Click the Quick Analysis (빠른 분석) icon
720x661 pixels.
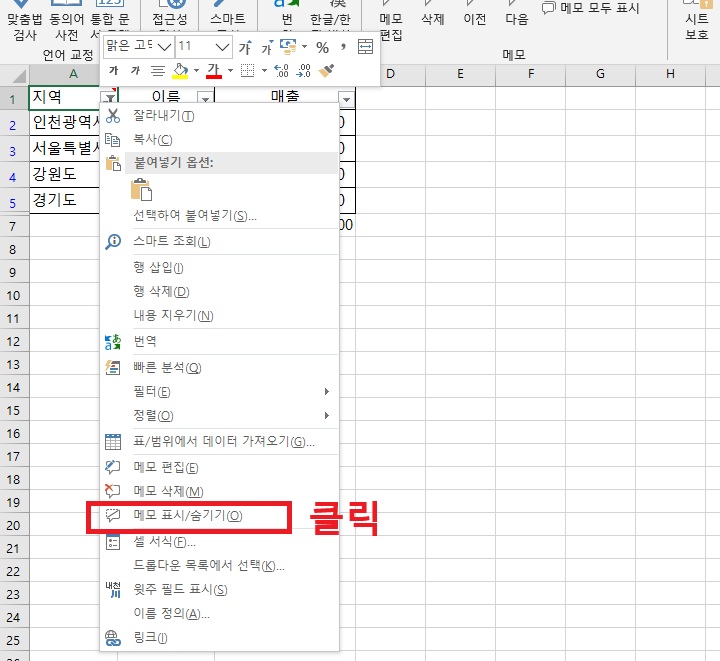tap(113, 368)
